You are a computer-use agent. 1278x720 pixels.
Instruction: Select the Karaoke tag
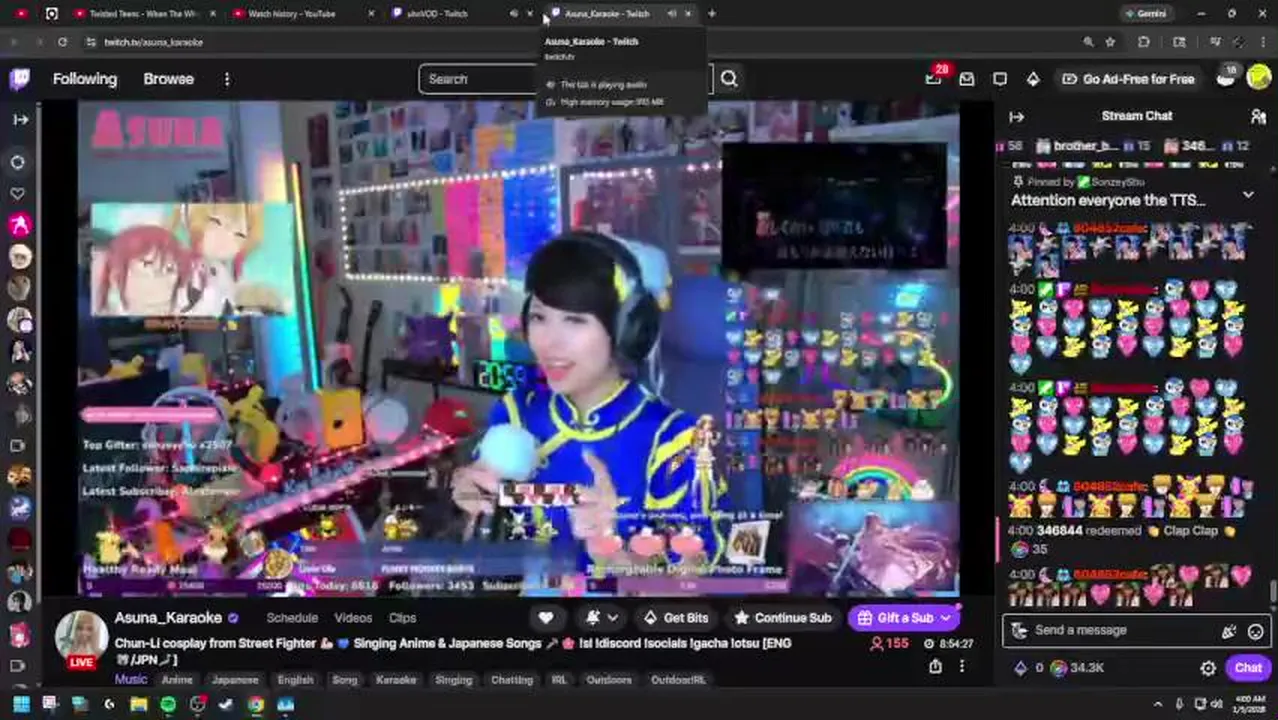tap(396, 680)
